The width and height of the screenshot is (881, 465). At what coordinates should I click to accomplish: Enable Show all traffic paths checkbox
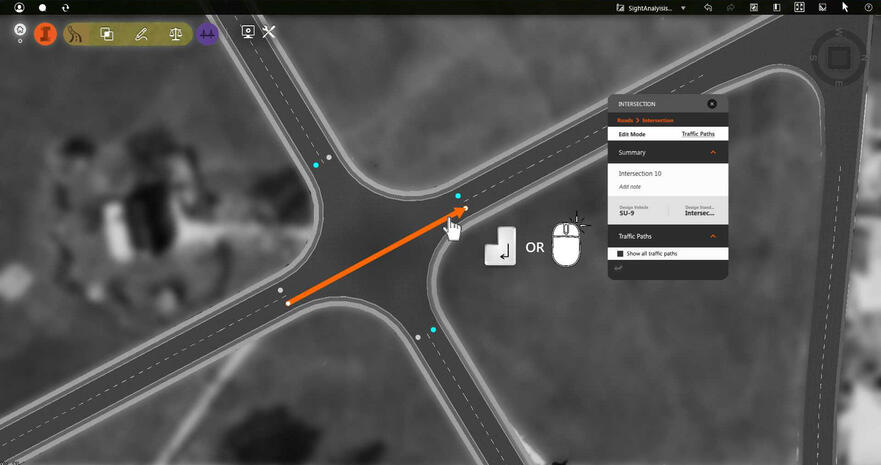point(621,254)
